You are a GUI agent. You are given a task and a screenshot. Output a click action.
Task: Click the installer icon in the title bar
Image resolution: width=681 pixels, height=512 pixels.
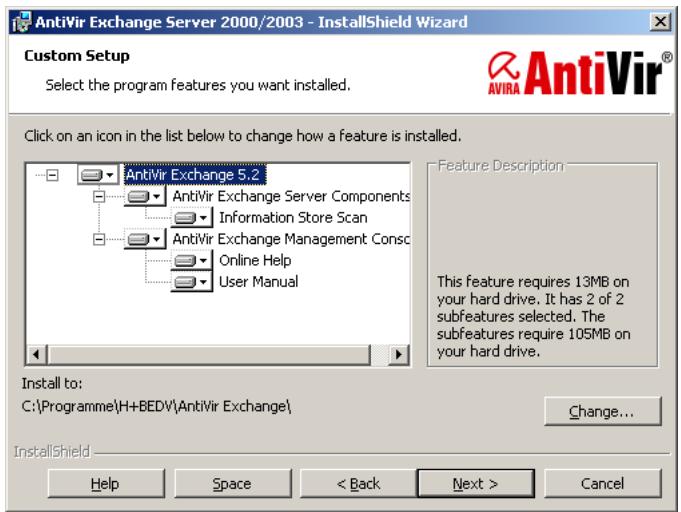coord(21,22)
